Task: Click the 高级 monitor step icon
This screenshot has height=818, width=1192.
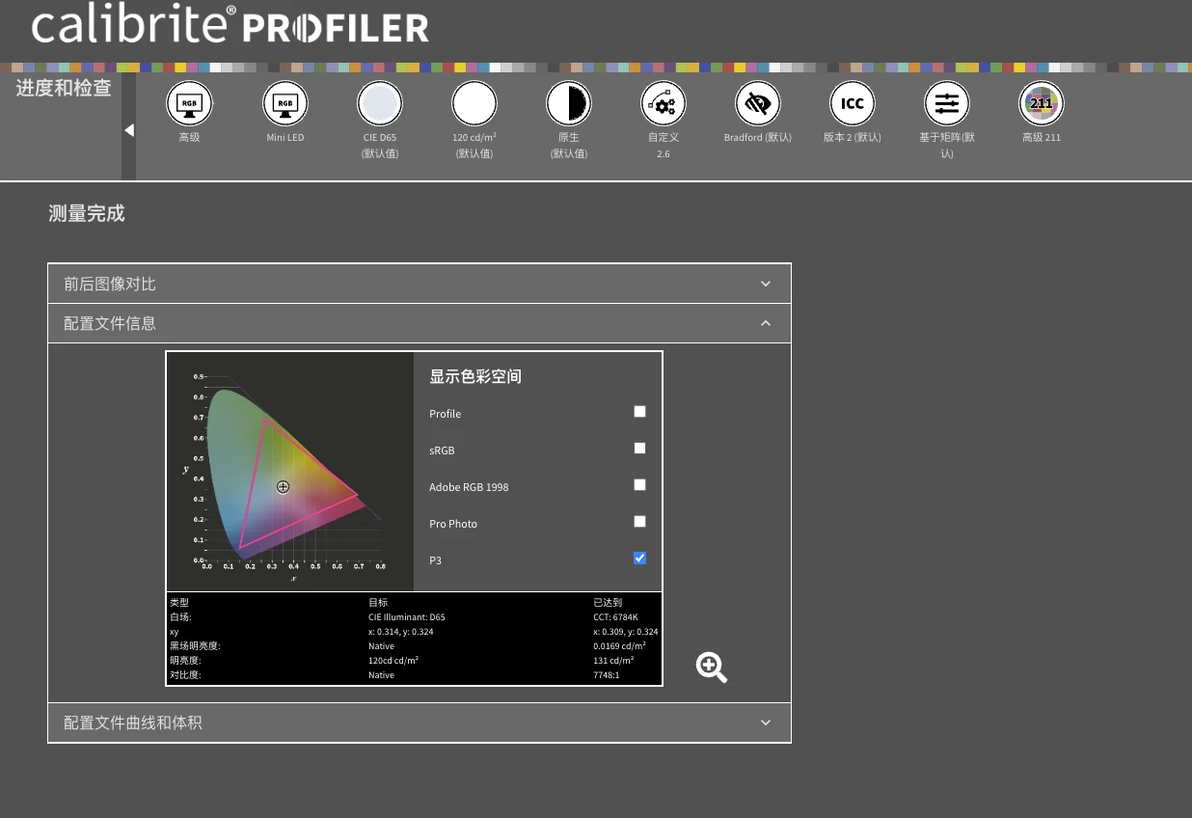Action: coord(189,103)
